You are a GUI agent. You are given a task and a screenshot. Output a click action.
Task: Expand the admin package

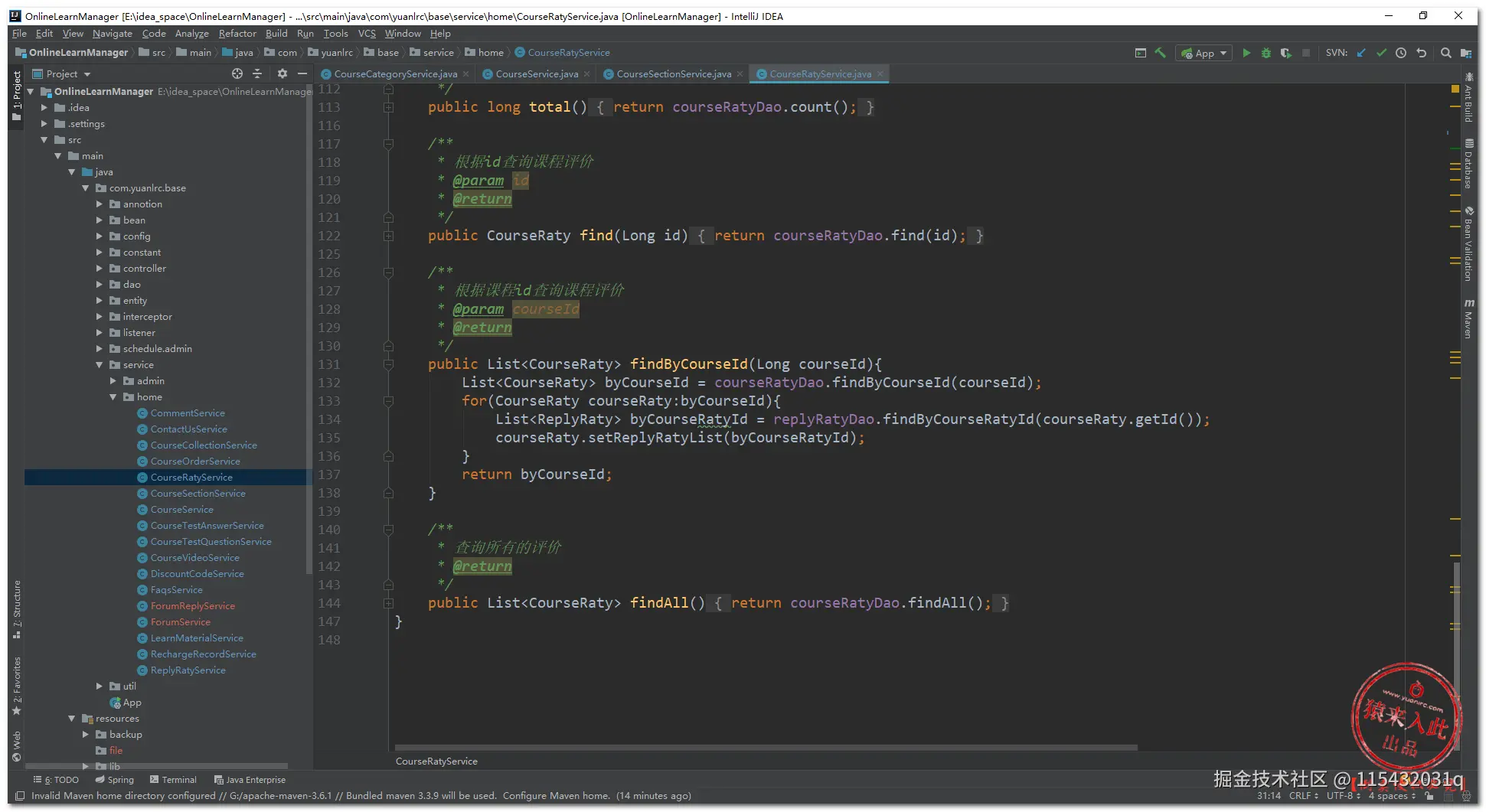click(x=113, y=381)
